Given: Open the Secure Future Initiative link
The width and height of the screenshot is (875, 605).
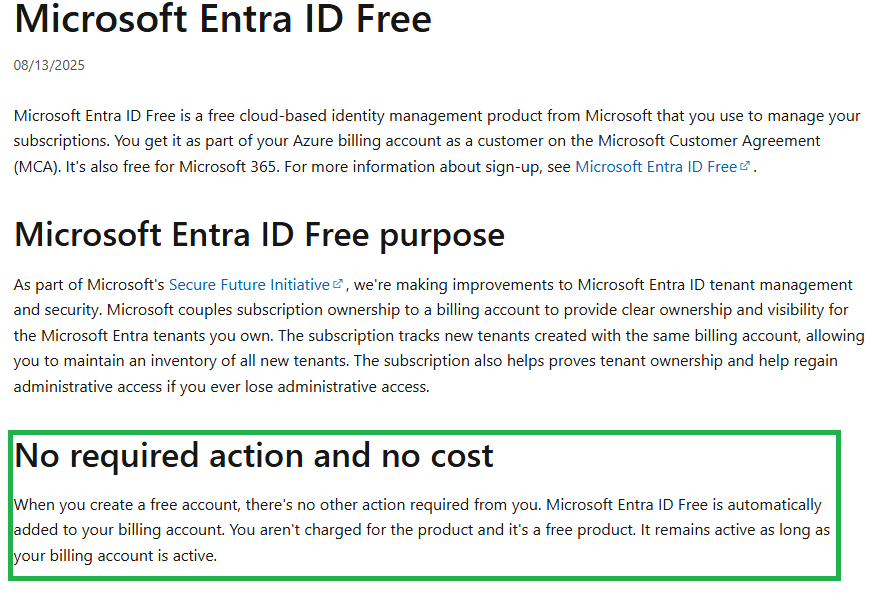Looking at the screenshot, I should (249, 285).
